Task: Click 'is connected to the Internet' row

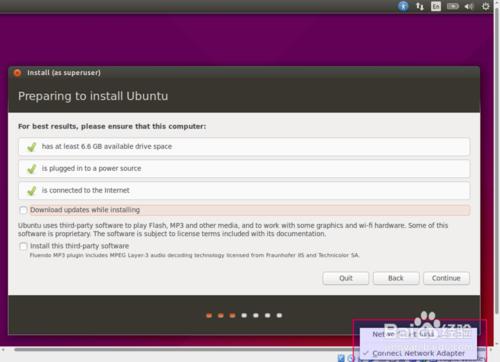Action: (x=244, y=191)
